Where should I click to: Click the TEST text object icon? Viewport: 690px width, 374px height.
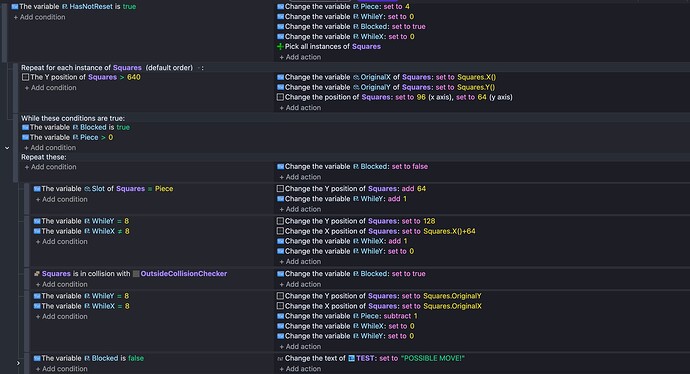tap(351, 359)
